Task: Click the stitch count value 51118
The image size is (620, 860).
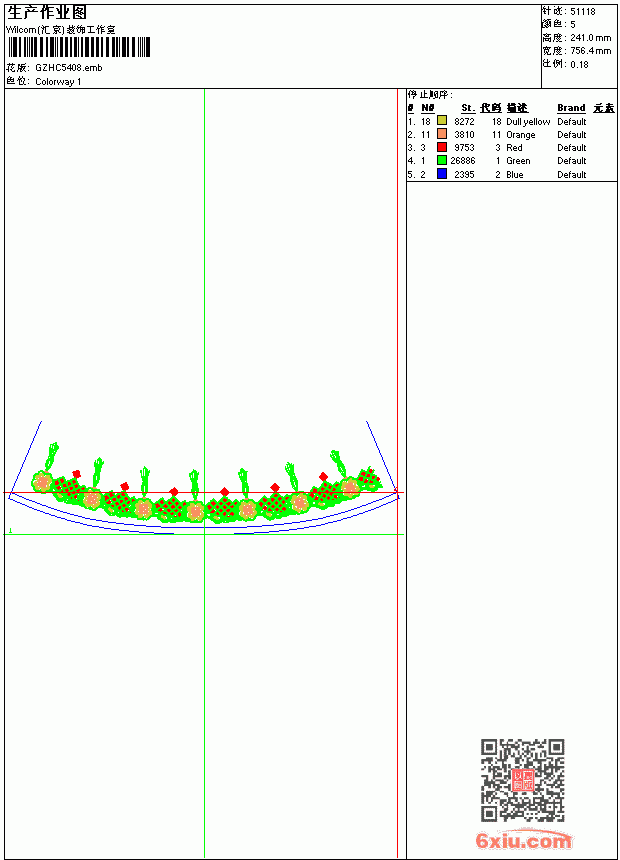Action: [x=583, y=12]
